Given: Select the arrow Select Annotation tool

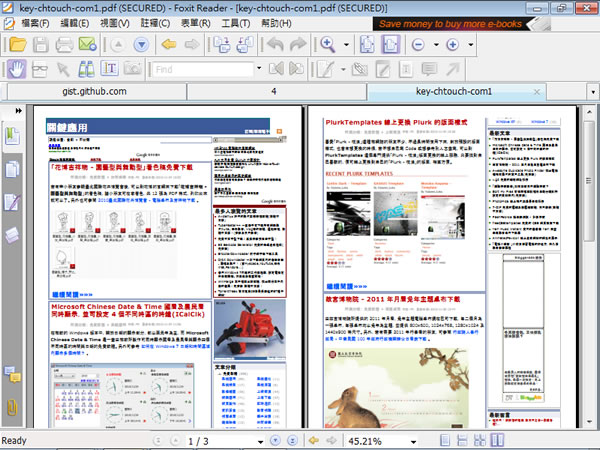Looking at the screenshot, I should click(63, 69).
